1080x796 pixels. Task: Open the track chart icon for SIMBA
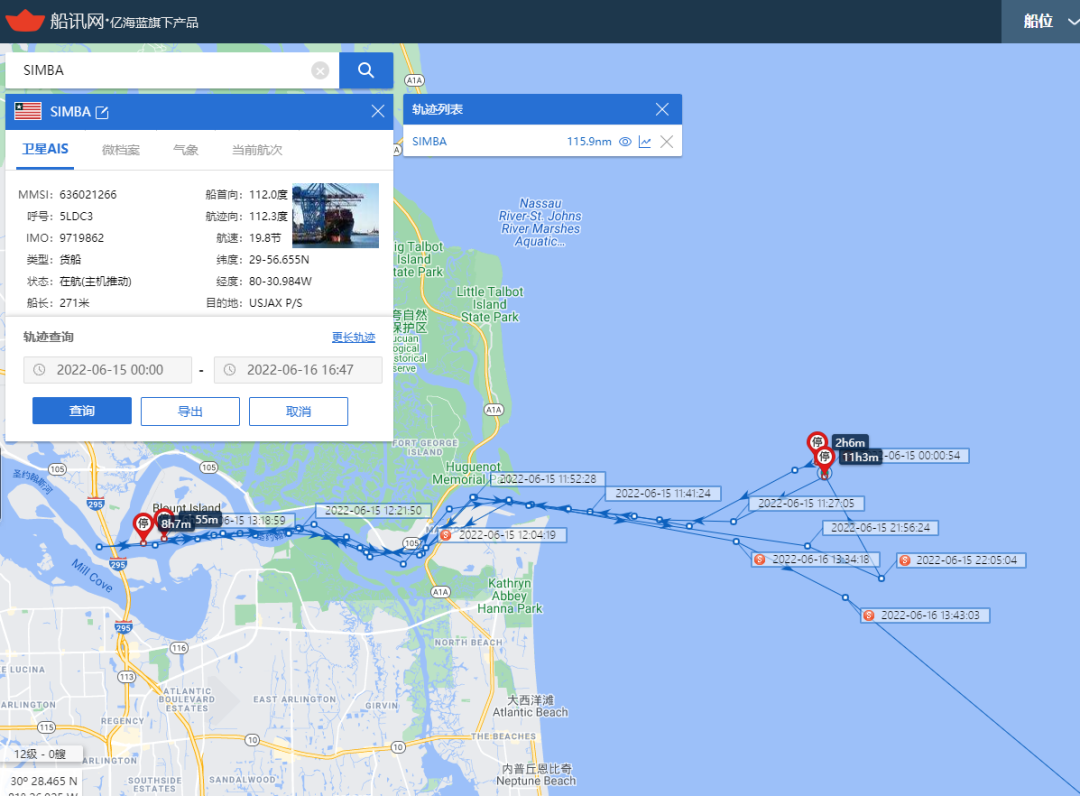pos(645,142)
